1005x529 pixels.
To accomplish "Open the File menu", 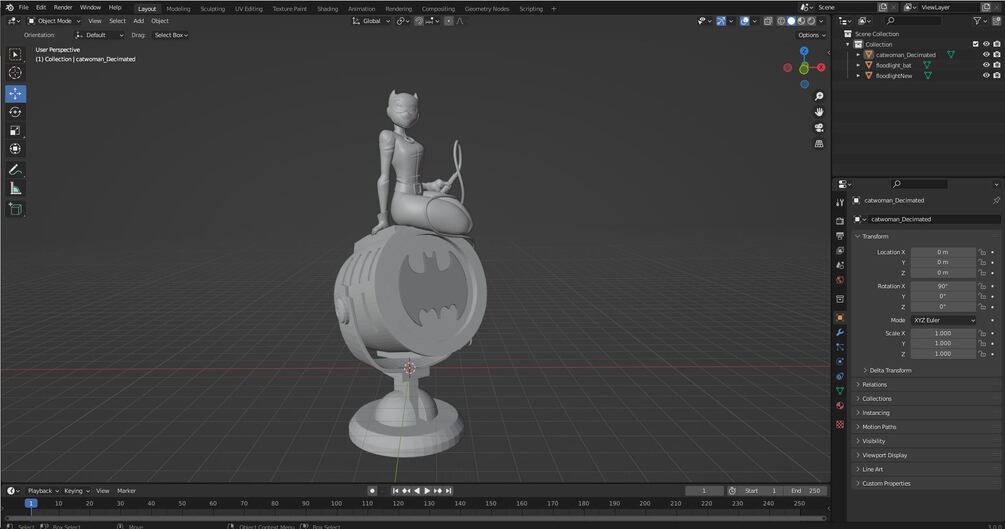I will (24, 8).
